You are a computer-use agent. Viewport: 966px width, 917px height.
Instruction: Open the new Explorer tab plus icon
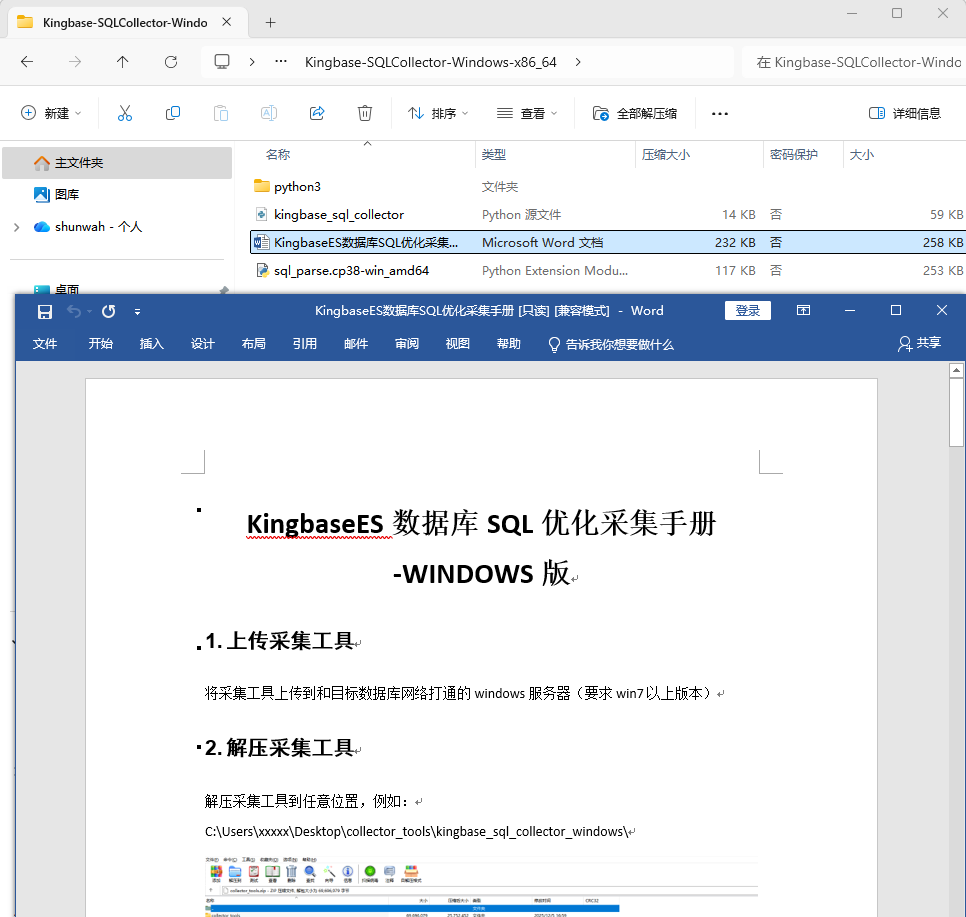[x=270, y=23]
